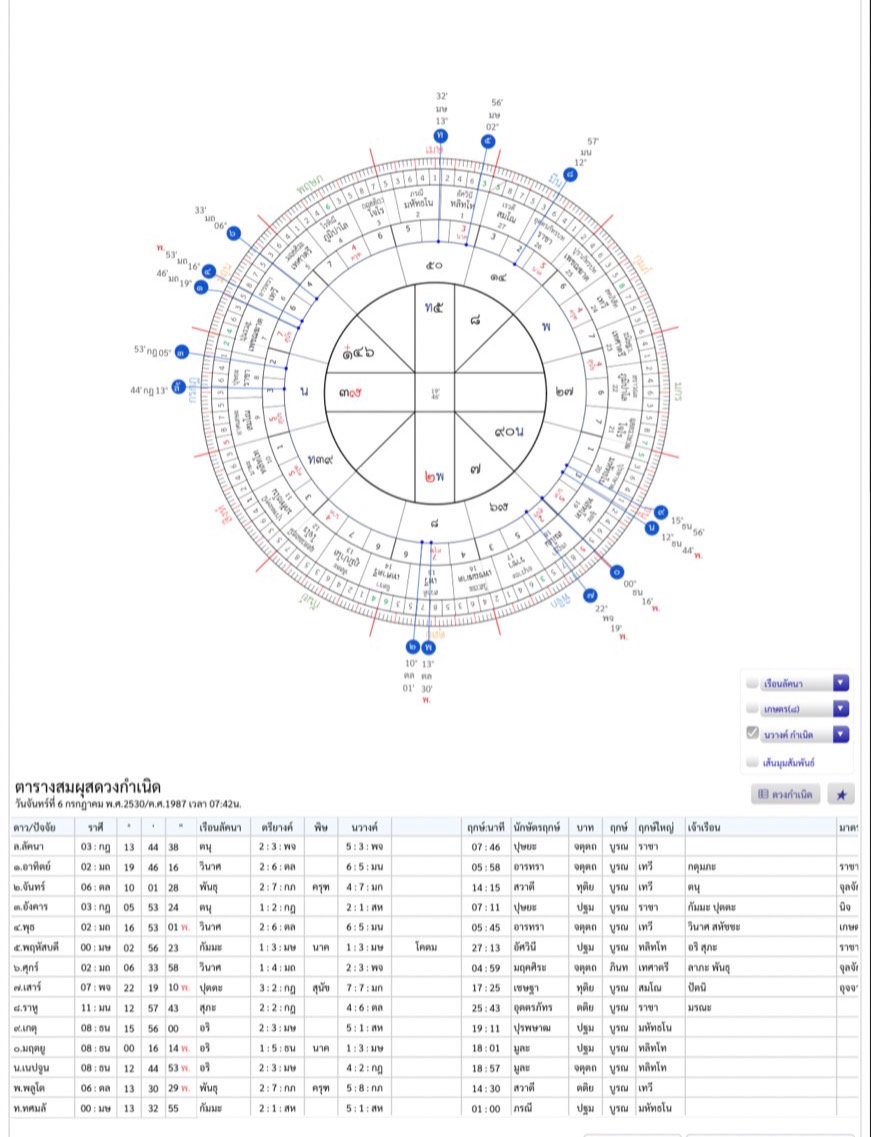The width and height of the screenshot is (871, 1137).
Task: Select the ท.ทศมลั row label
Action: point(30,1108)
